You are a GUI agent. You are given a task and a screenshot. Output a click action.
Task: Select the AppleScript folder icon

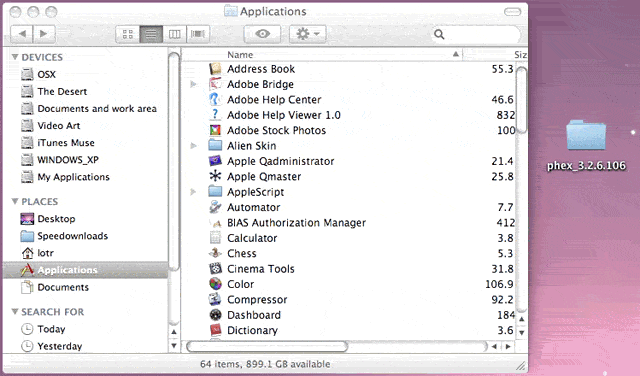[x=215, y=191]
